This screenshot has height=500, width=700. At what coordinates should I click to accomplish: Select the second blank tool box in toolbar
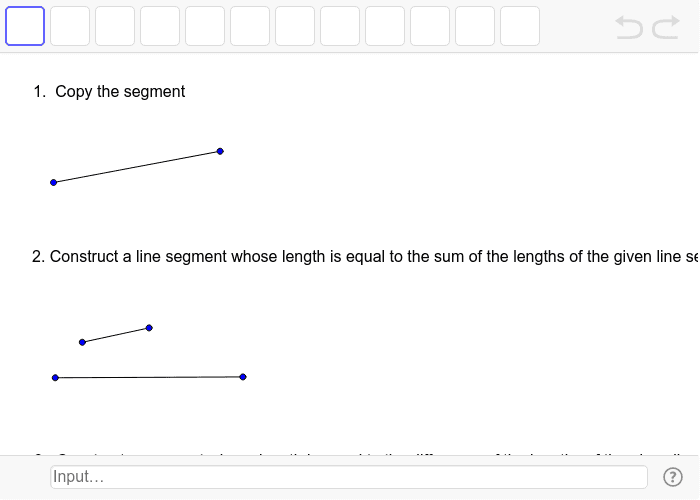[70, 26]
